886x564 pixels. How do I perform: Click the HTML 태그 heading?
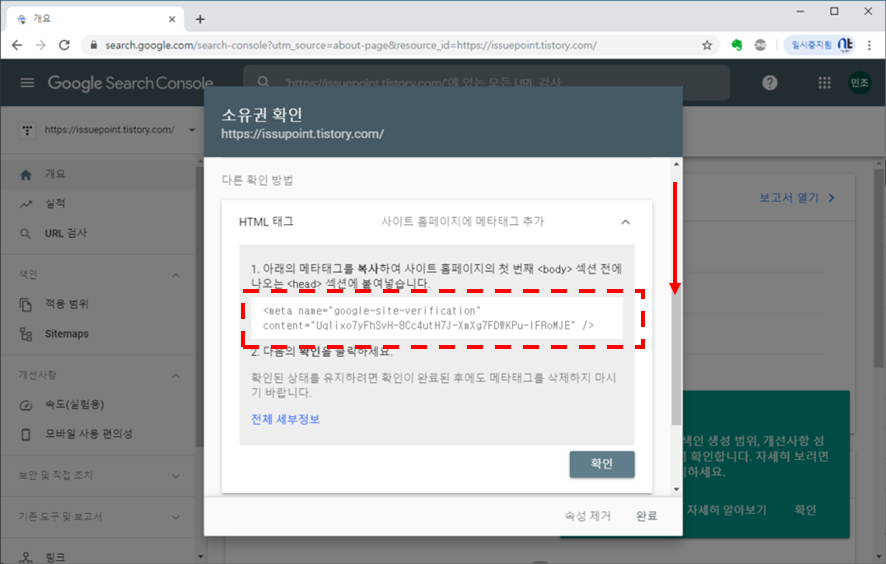tap(266, 222)
